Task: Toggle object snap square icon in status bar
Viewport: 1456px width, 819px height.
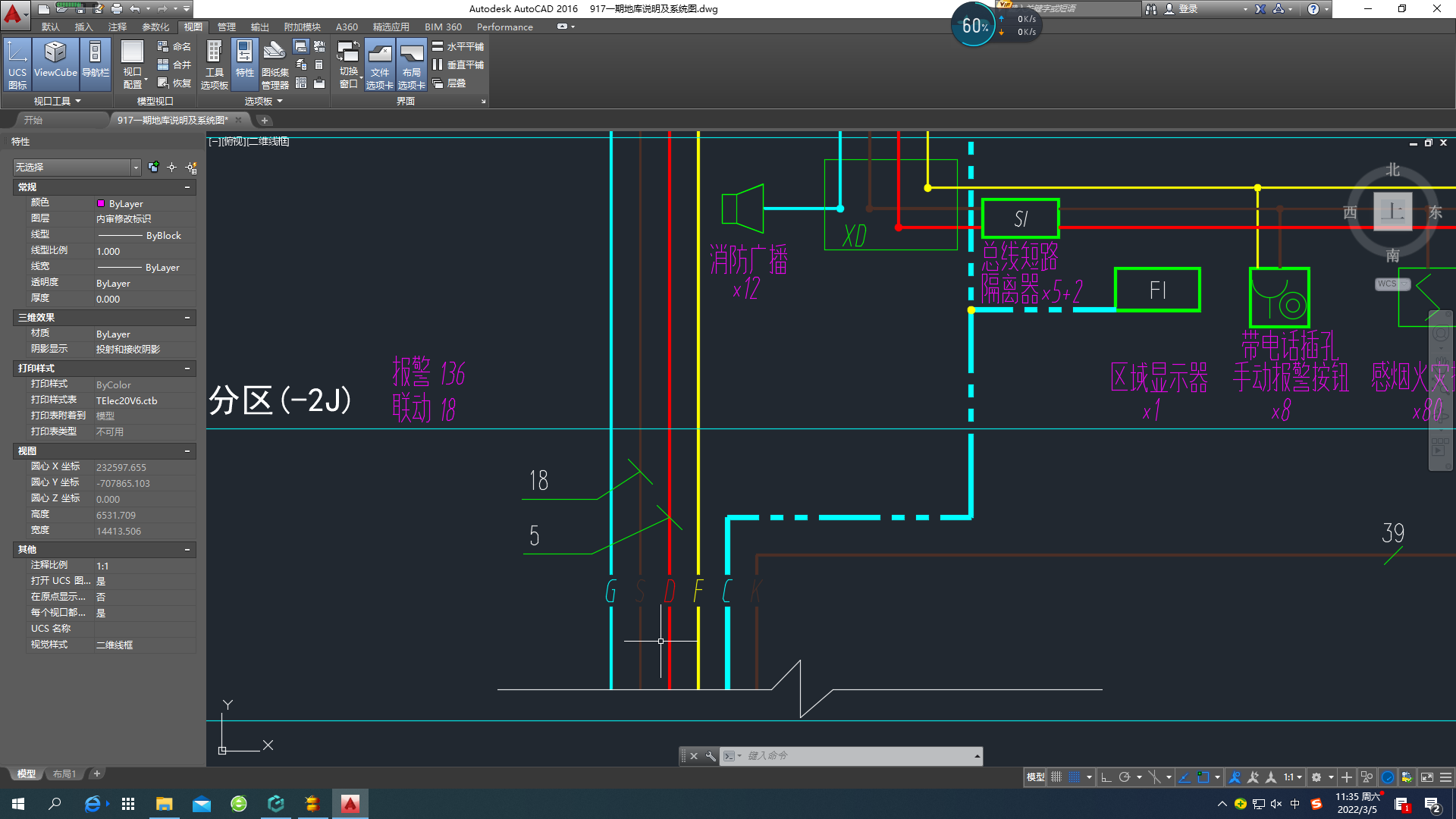Action: click(1203, 777)
